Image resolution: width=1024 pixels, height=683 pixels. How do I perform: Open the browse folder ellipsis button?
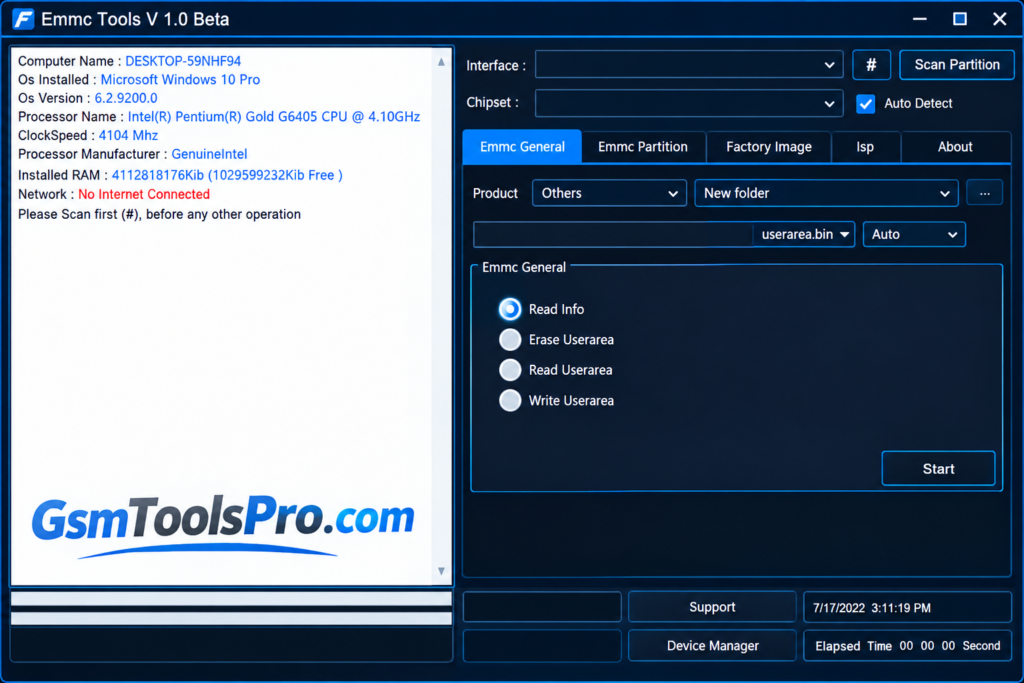click(984, 193)
